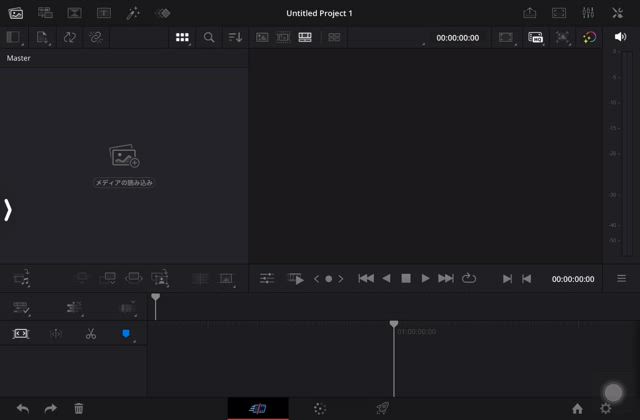Click the blue marker flag icon
640x420 pixels.
[126, 334]
